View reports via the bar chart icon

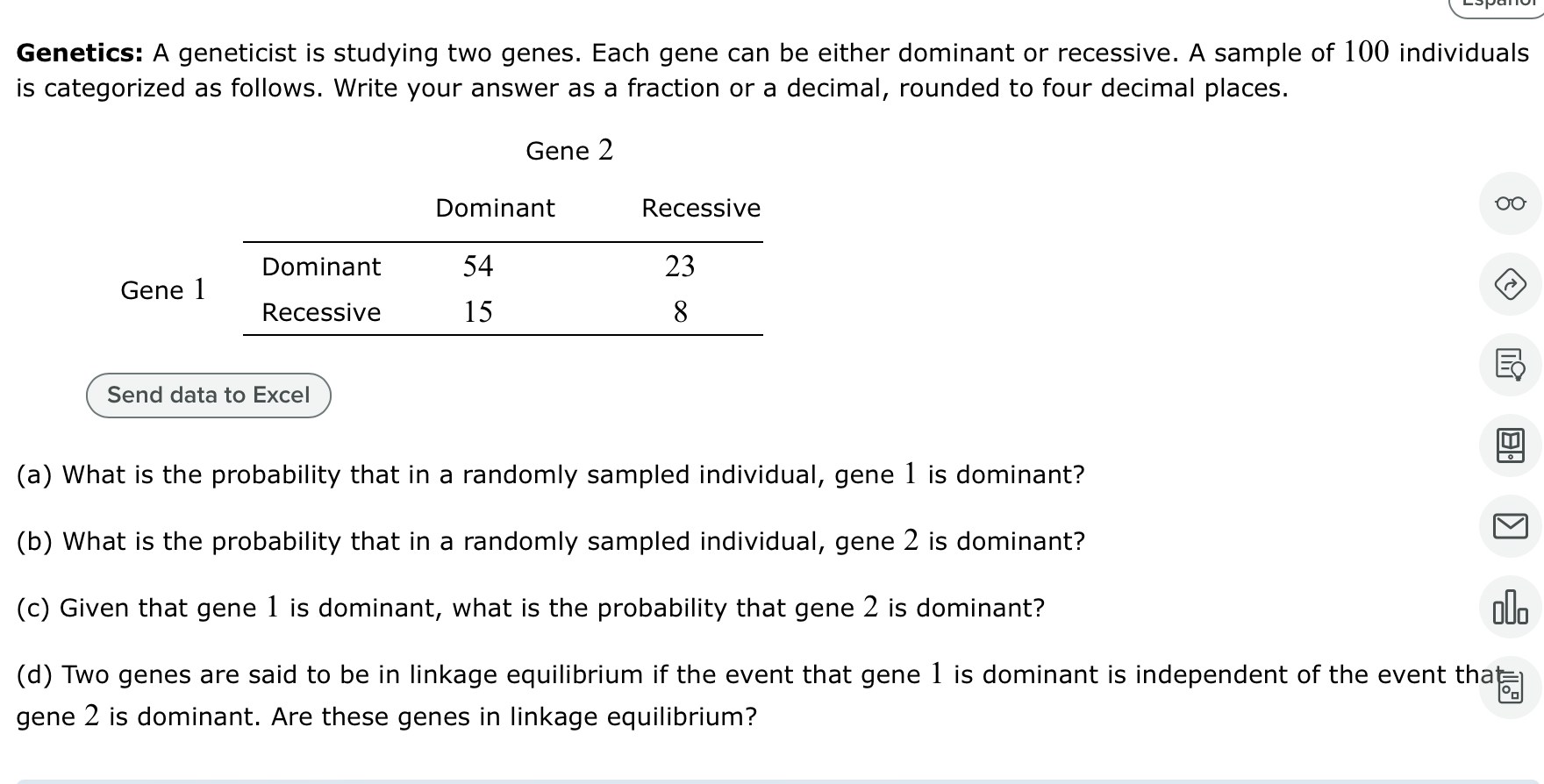(1511, 608)
